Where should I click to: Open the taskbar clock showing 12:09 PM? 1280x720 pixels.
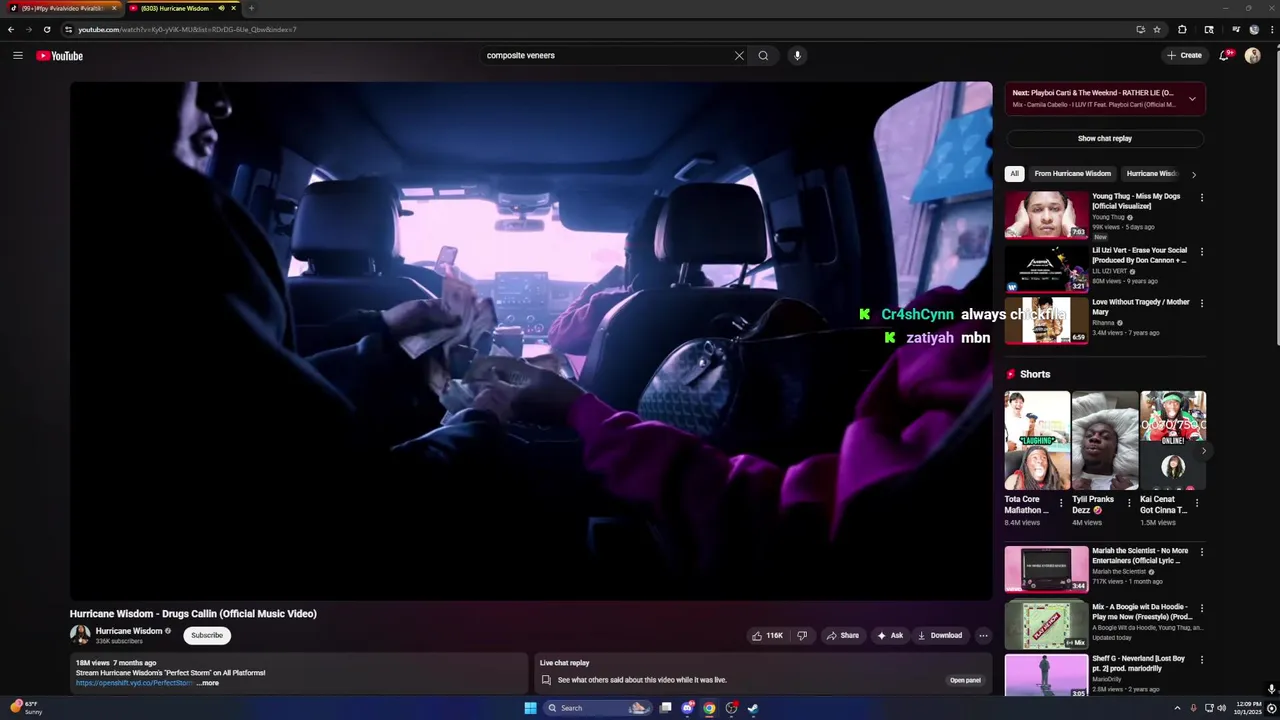[1248, 708]
